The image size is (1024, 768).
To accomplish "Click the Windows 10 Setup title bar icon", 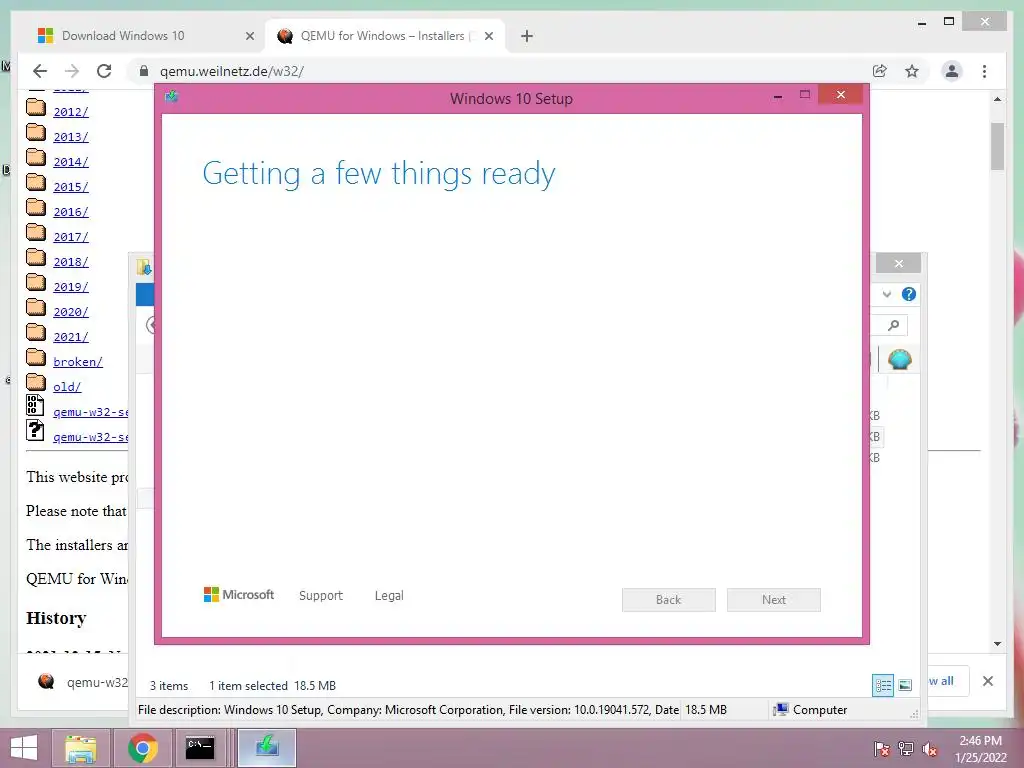I will pyautogui.click(x=172, y=97).
